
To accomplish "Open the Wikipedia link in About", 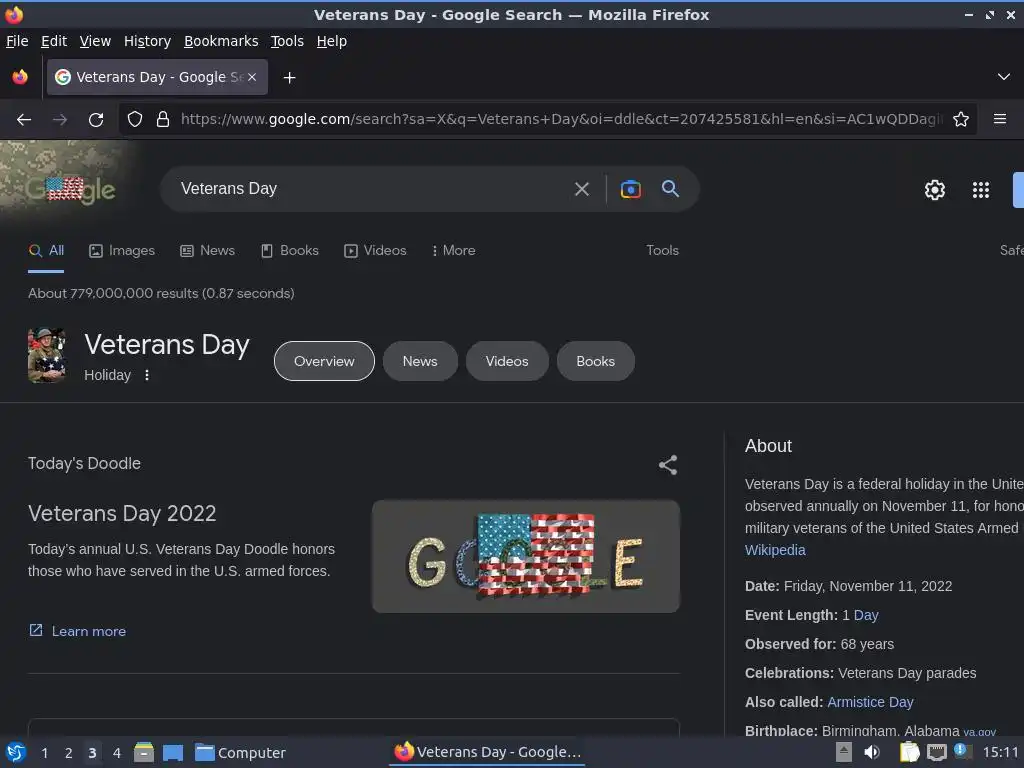I will 775,551.
